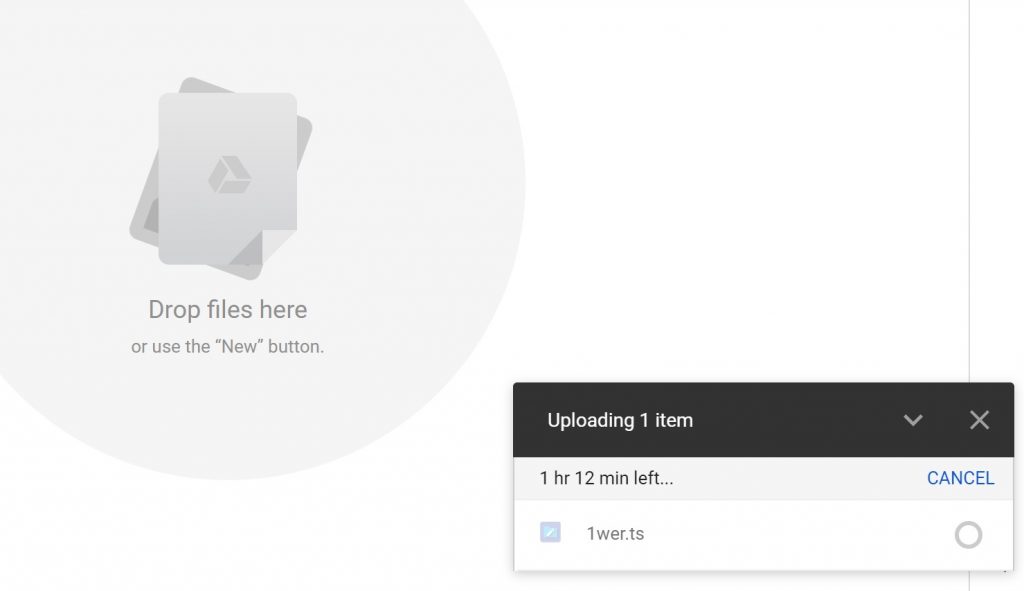Click the 1 hr 12 min left text
Image resolution: width=1024 pixels, height=591 pixels.
606,478
